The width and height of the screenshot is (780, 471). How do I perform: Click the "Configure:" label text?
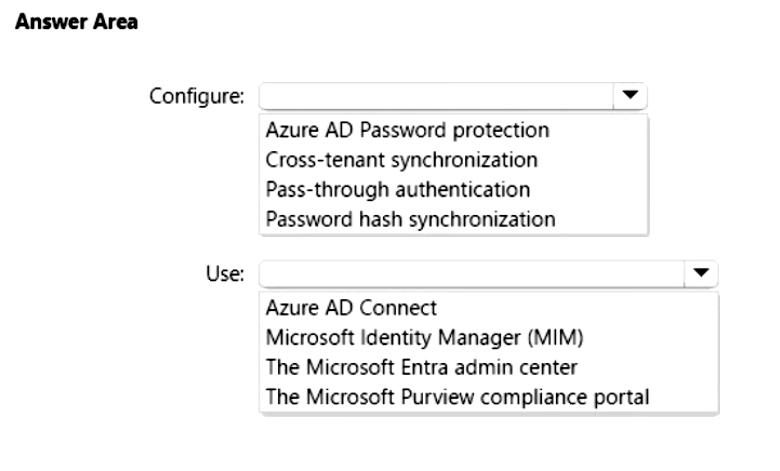coord(196,97)
